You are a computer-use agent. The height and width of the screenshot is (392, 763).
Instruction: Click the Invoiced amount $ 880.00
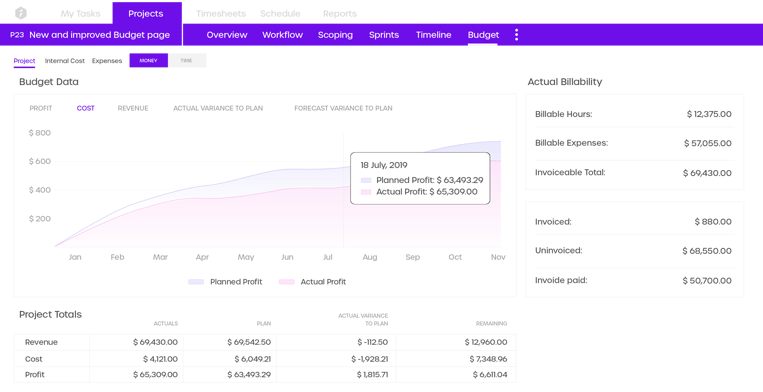(x=713, y=222)
